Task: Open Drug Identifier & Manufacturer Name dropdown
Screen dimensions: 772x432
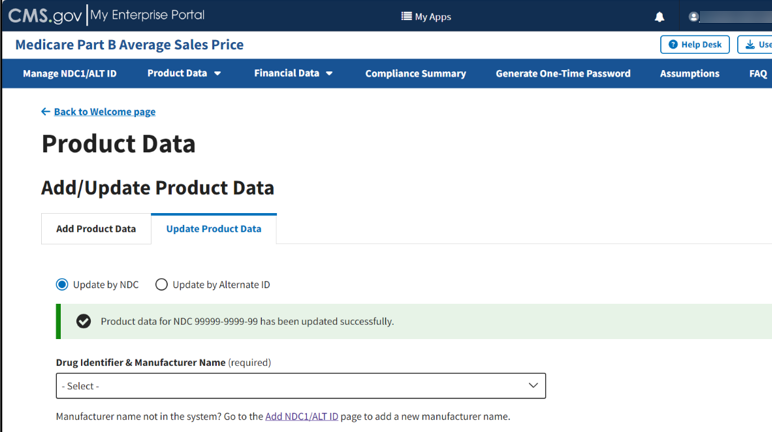Action: 300,386
